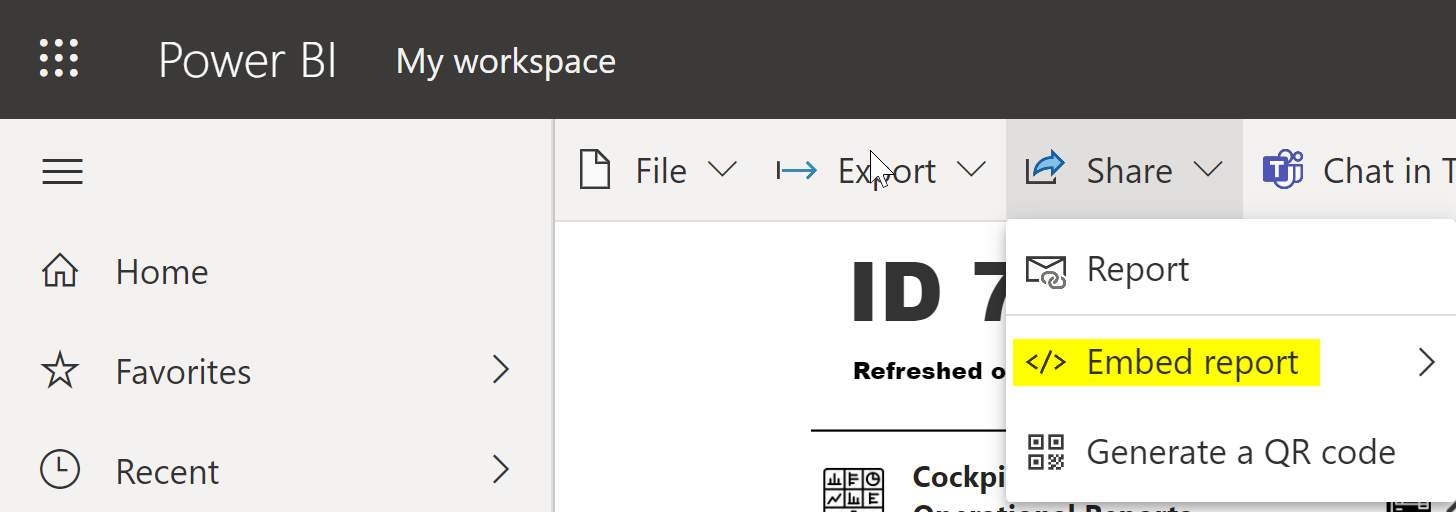The width and height of the screenshot is (1456, 512).
Task: Click the Home house icon
Action: click(60, 270)
